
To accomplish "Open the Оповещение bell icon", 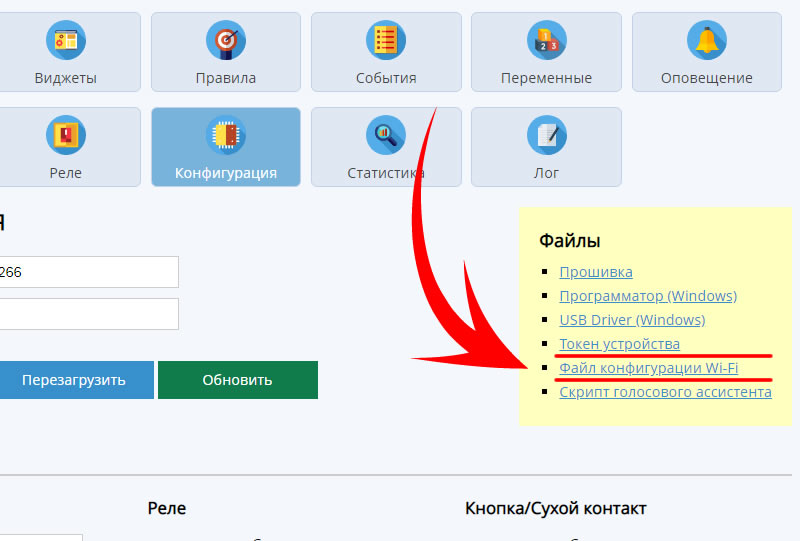I will (706, 40).
